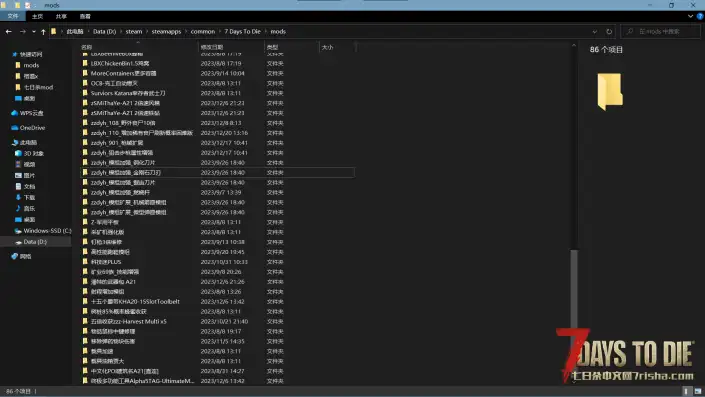Image resolution: width=705 pixels, height=397 pixels.
Task: Open the 文件 menu tab
Action: tap(13, 16)
